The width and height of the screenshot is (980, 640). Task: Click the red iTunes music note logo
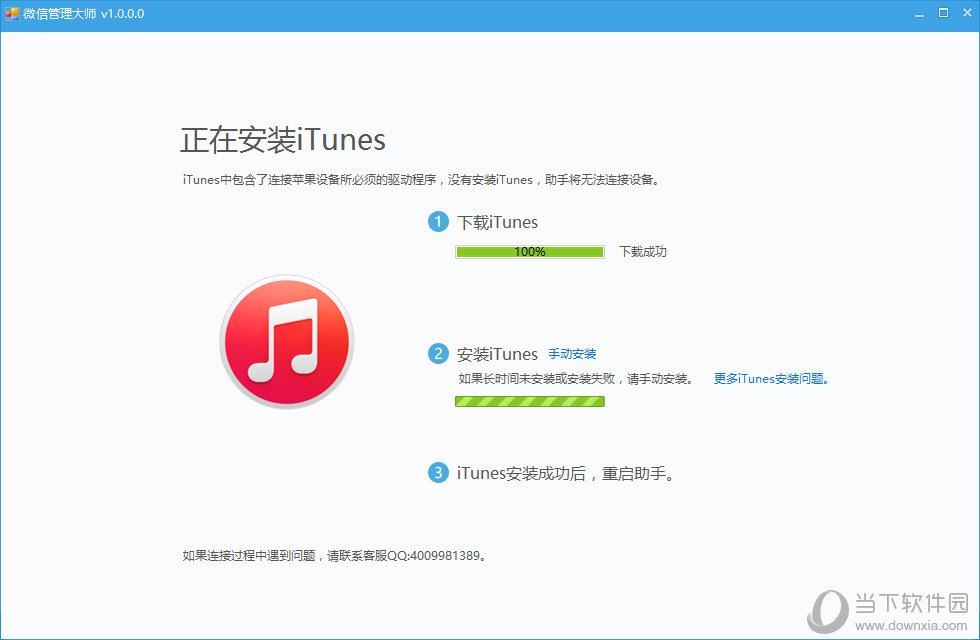click(287, 342)
